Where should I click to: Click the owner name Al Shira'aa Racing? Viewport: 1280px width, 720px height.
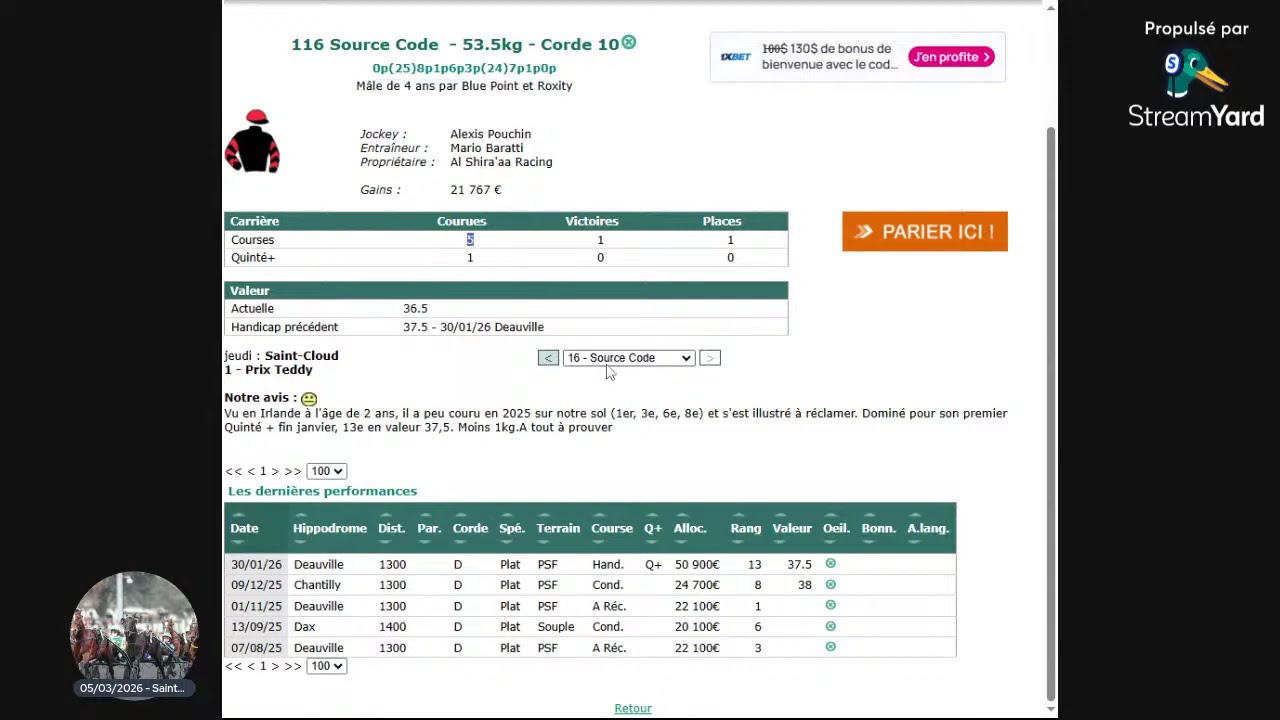pyautogui.click(x=501, y=162)
